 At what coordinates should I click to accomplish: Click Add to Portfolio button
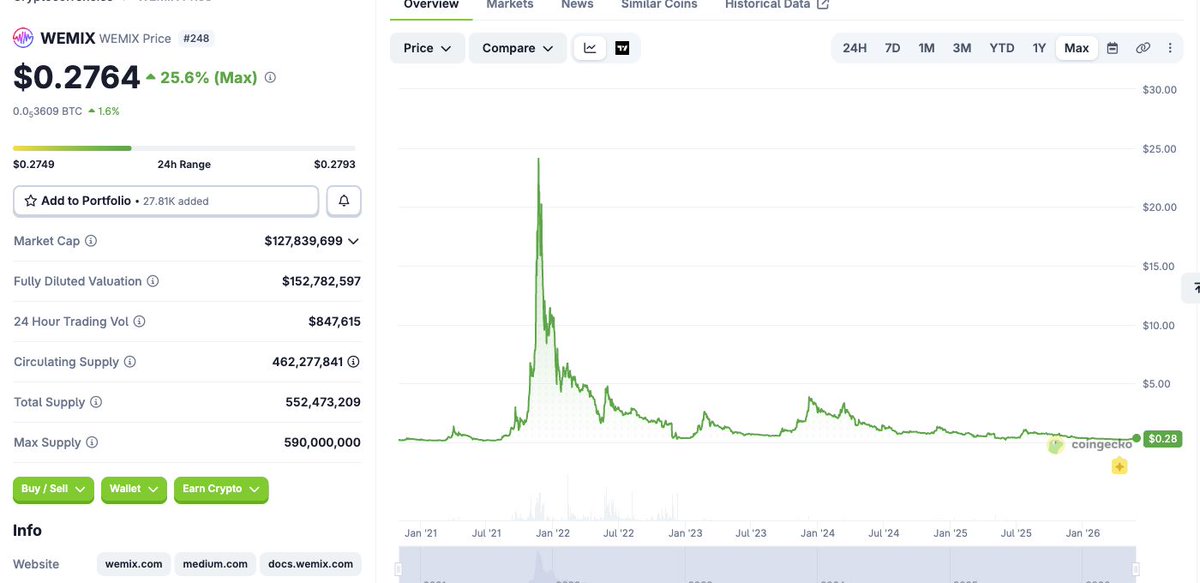pos(166,201)
